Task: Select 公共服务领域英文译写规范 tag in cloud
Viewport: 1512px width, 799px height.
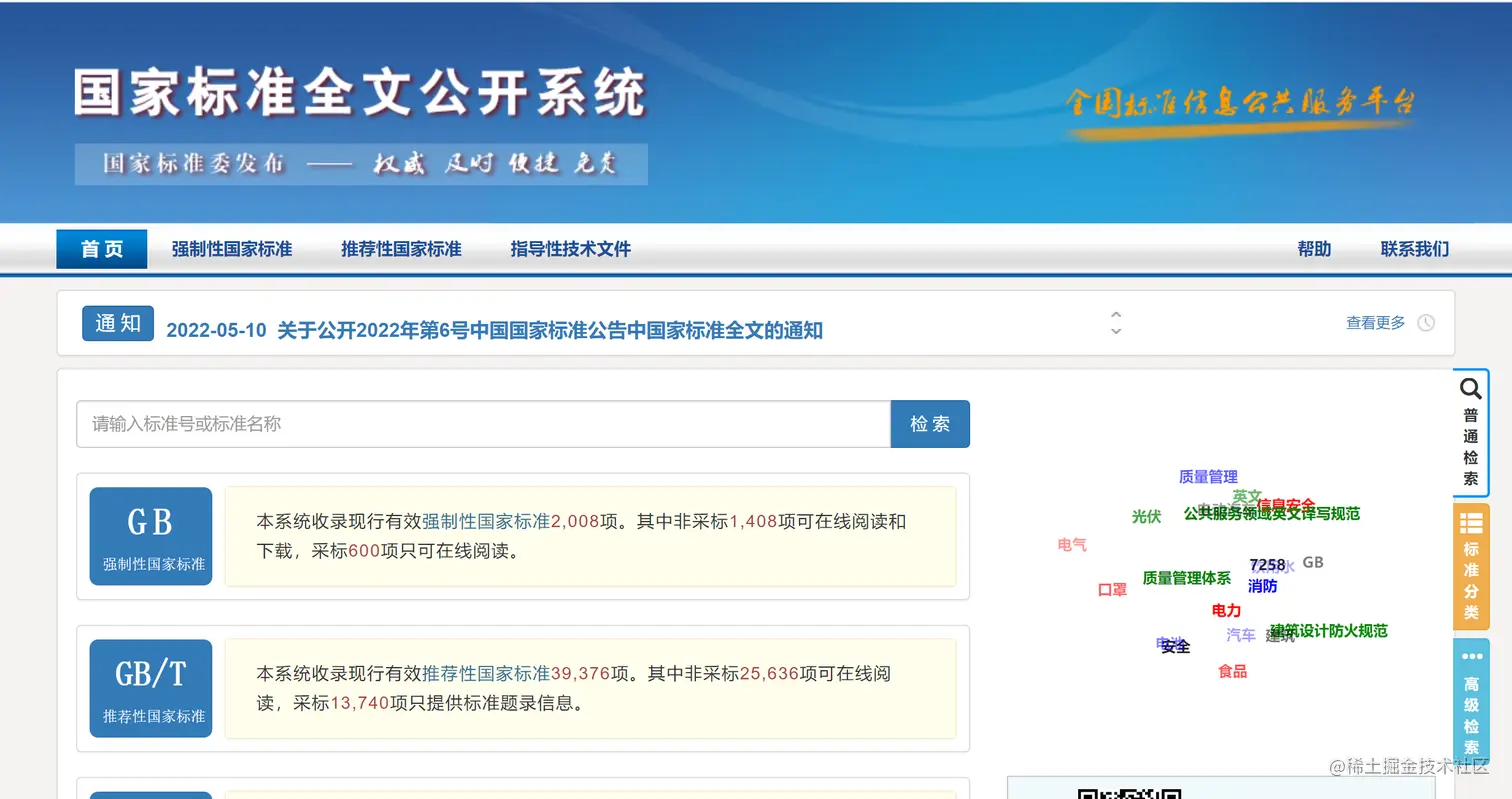Action: coord(1272,514)
